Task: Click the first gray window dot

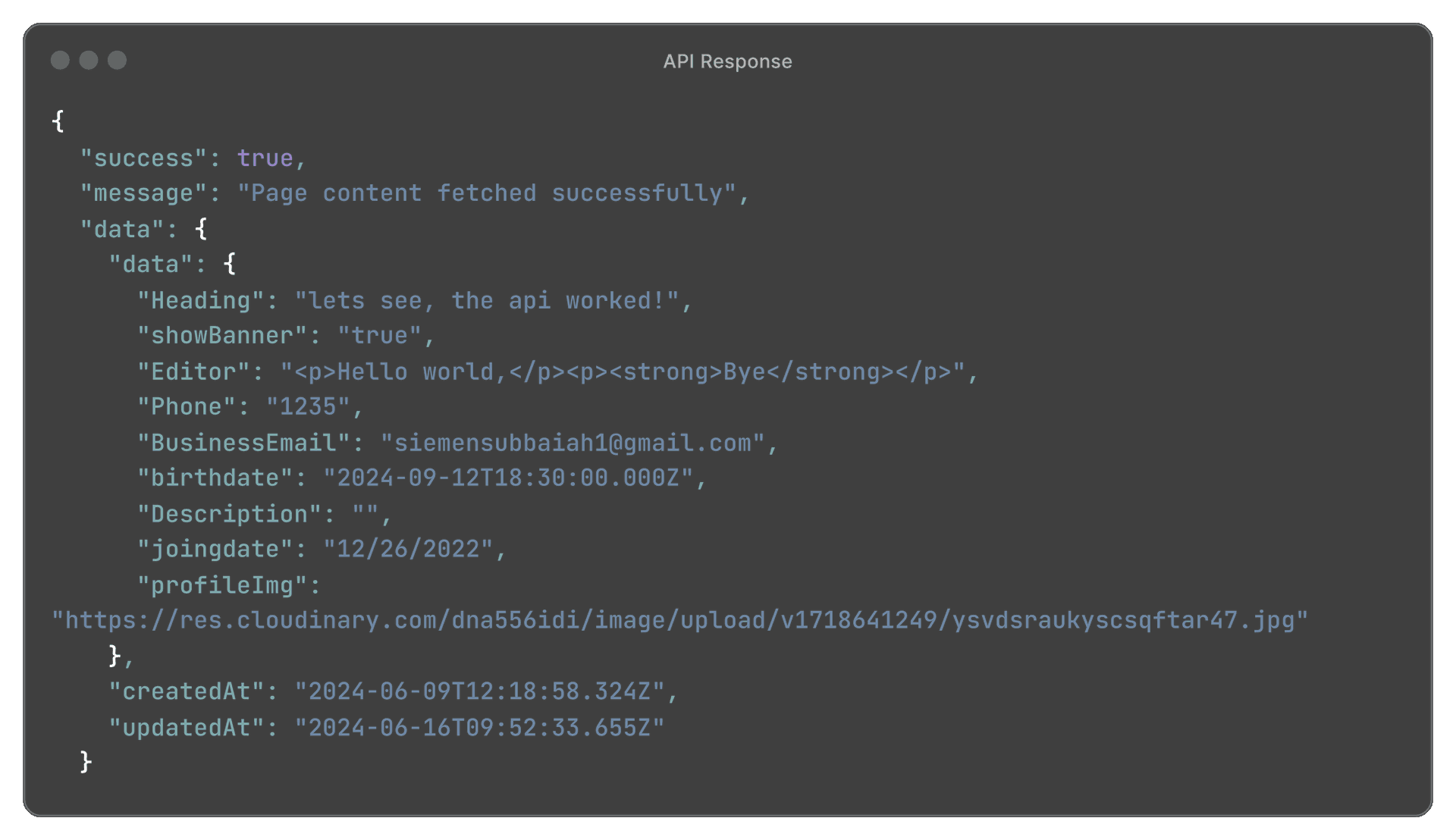Action: click(x=60, y=60)
